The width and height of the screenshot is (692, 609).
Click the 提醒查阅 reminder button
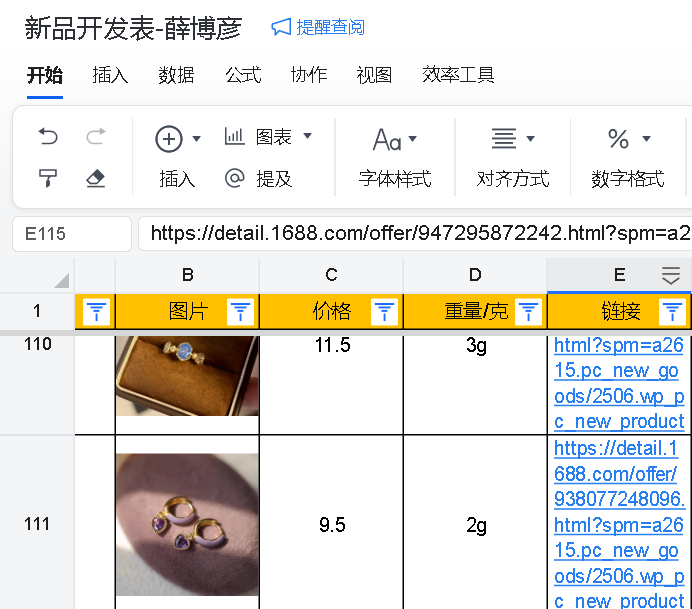click(318, 27)
